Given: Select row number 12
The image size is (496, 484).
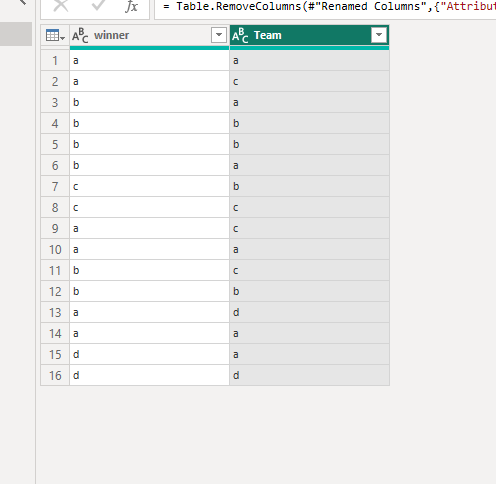Looking at the screenshot, I should (55, 292).
